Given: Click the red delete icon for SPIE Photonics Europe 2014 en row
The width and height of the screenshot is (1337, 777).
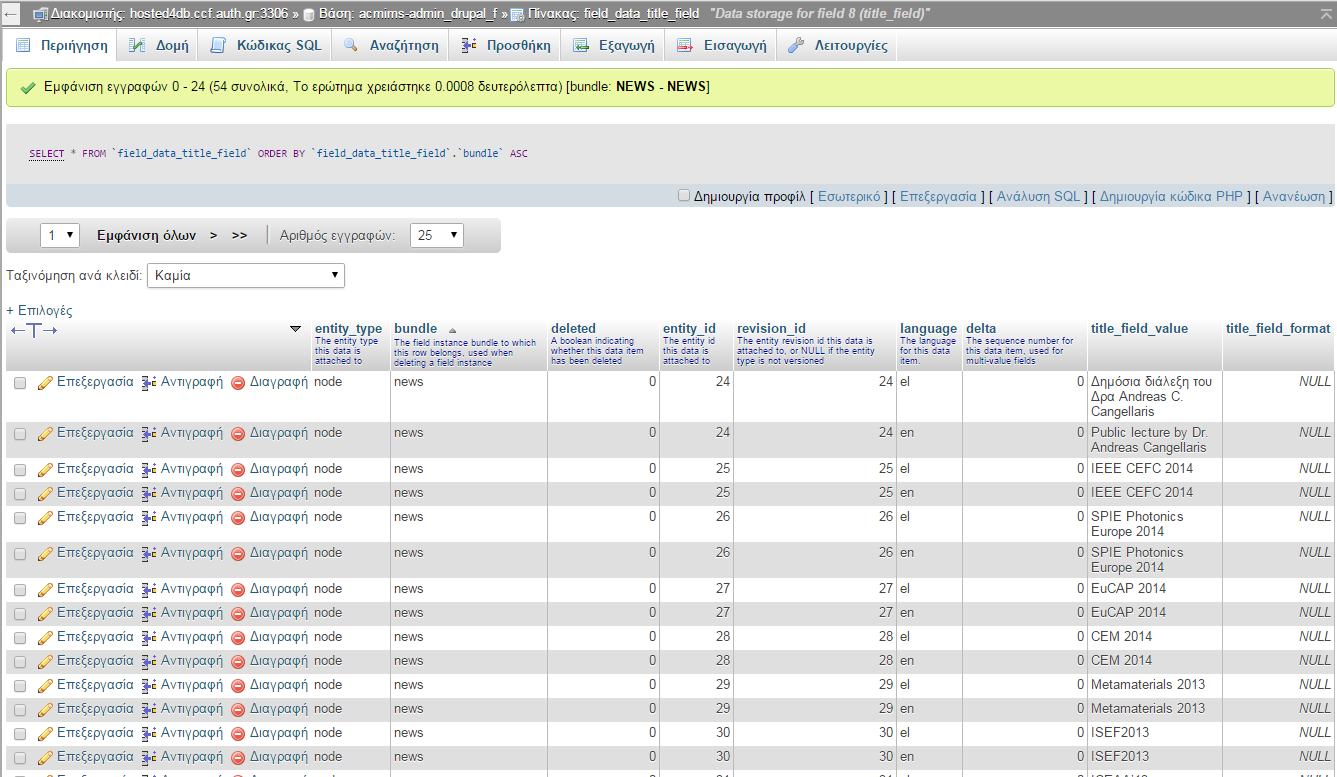Looking at the screenshot, I should (x=238, y=554).
